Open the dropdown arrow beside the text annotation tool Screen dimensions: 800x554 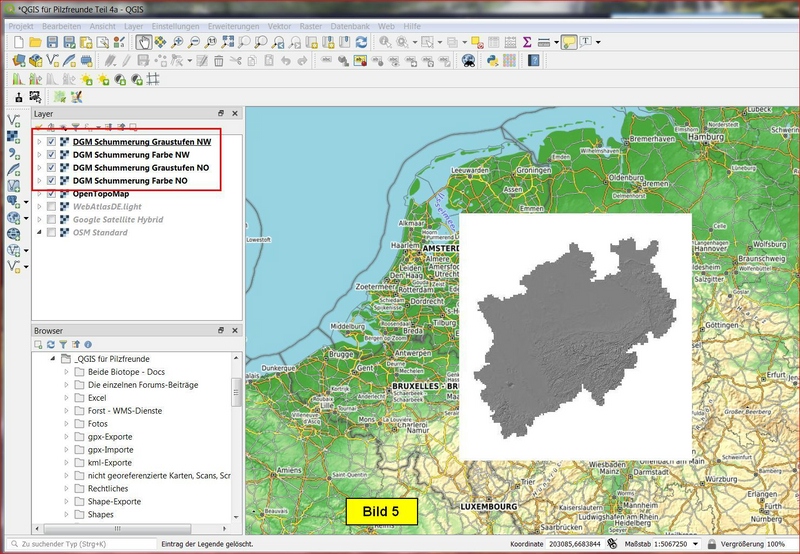point(598,42)
